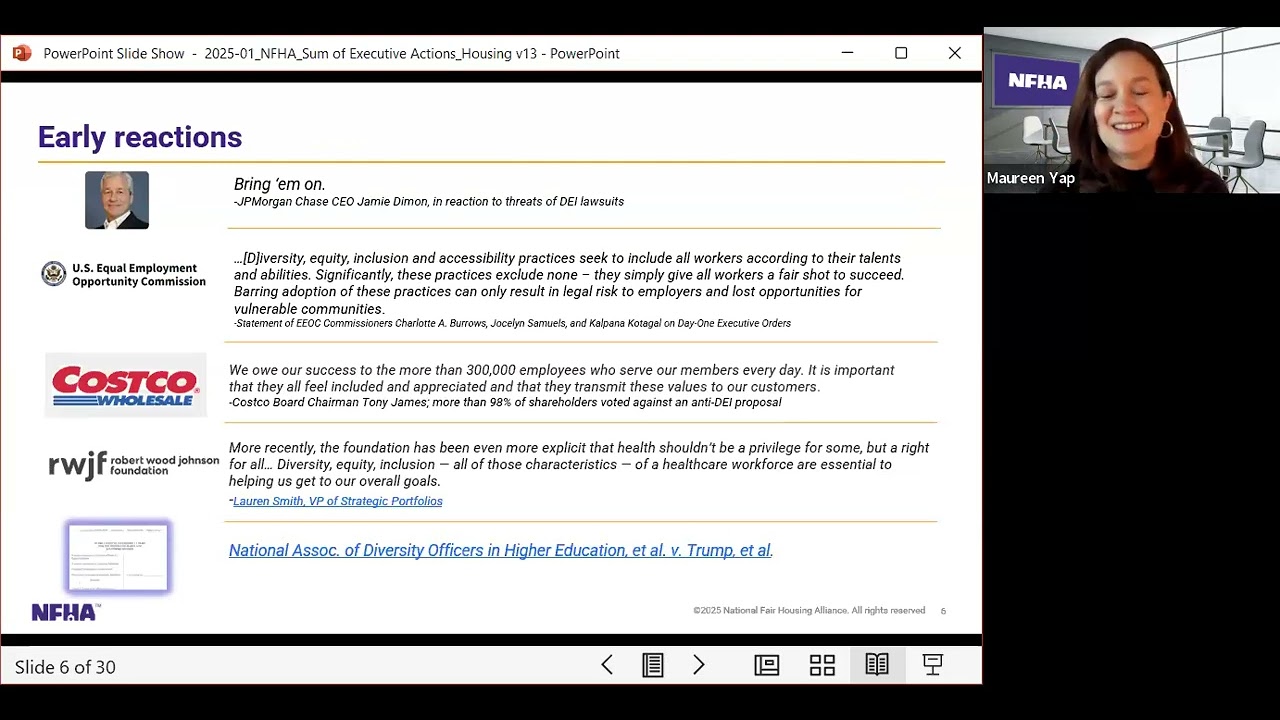Click the JPMorgan Chase CEO Jamie Dimon attribution

429,202
